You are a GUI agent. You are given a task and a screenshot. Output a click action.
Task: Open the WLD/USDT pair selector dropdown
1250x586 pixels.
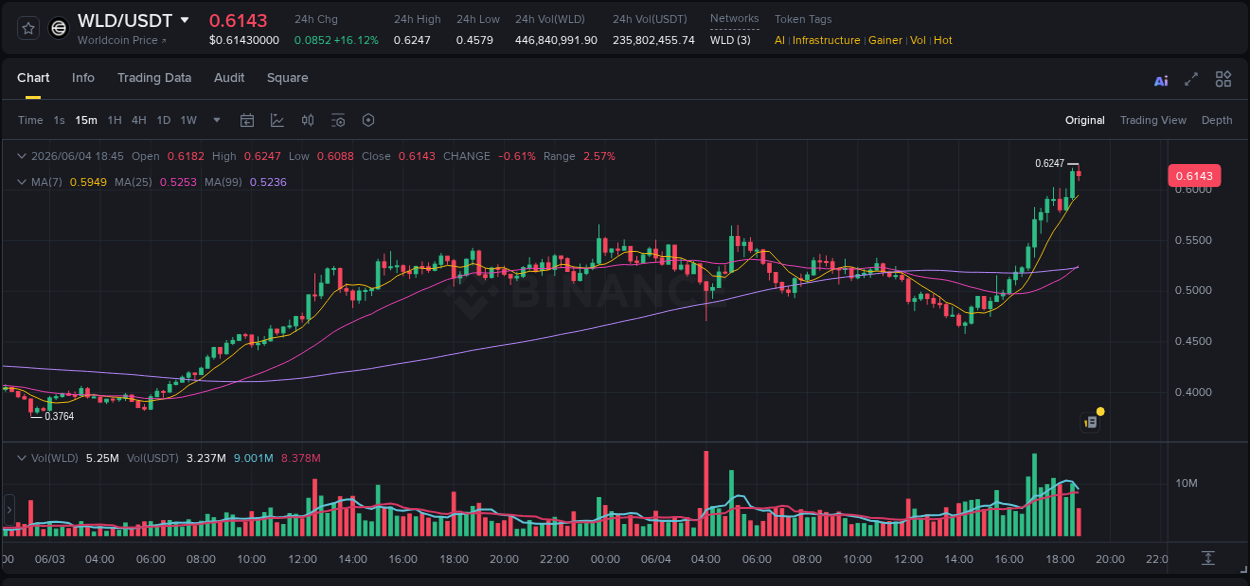(x=184, y=20)
